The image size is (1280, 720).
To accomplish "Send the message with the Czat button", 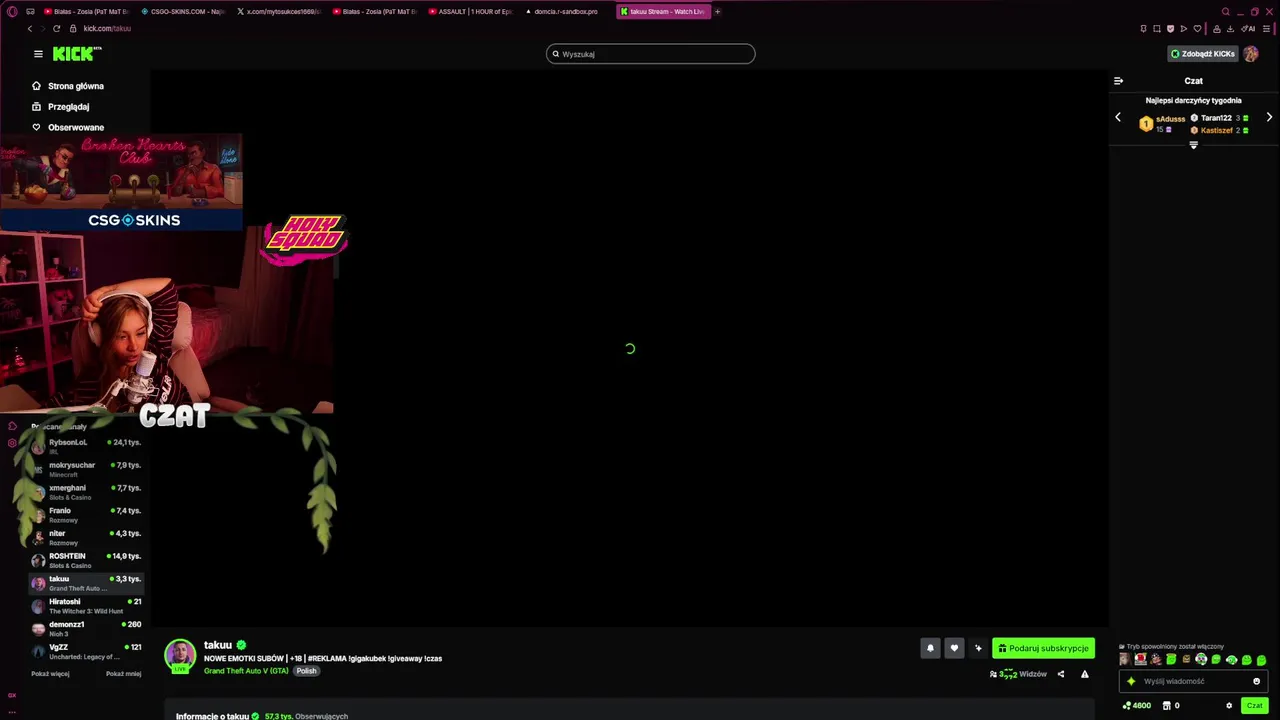I will coord(1254,705).
